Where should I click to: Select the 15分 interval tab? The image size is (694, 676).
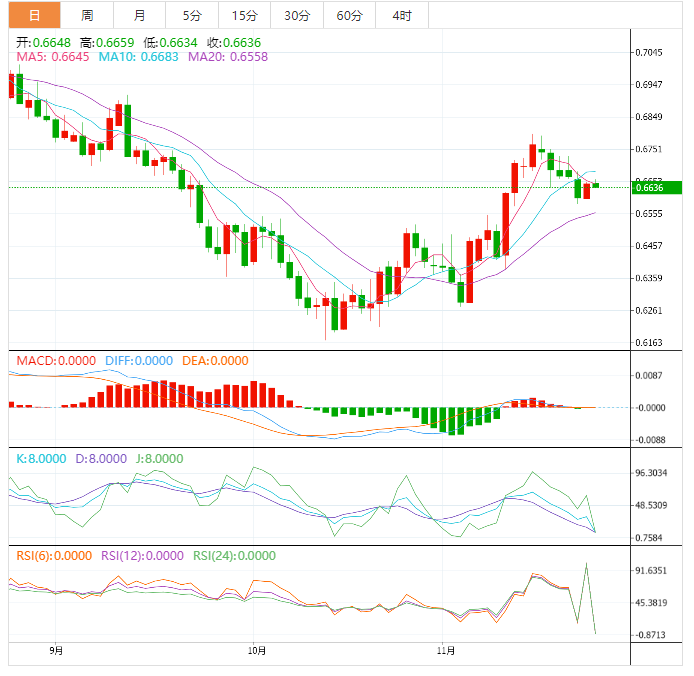[244, 15]
